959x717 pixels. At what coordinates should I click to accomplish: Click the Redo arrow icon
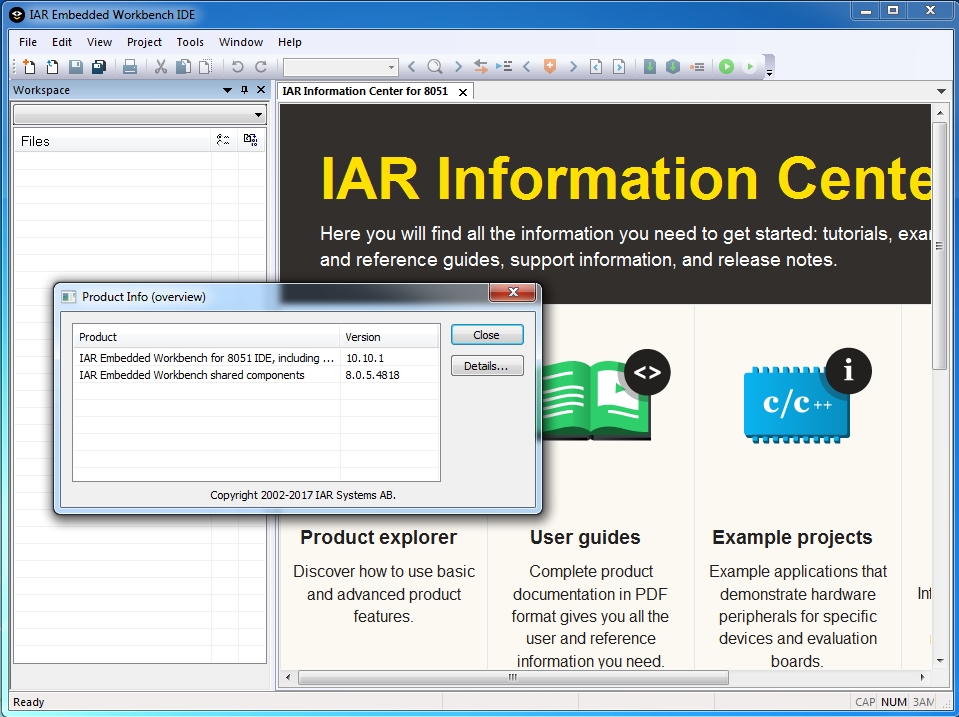point(261,67)
